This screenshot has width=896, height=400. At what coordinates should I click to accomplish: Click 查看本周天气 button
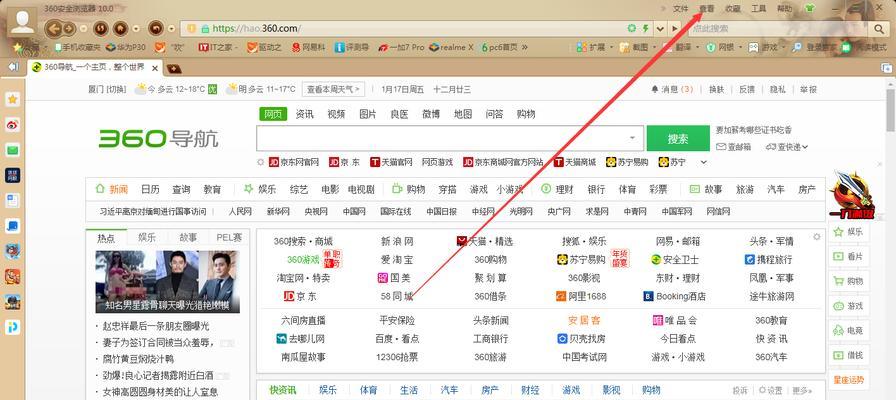pyautogui.click(x=334, y=90)
